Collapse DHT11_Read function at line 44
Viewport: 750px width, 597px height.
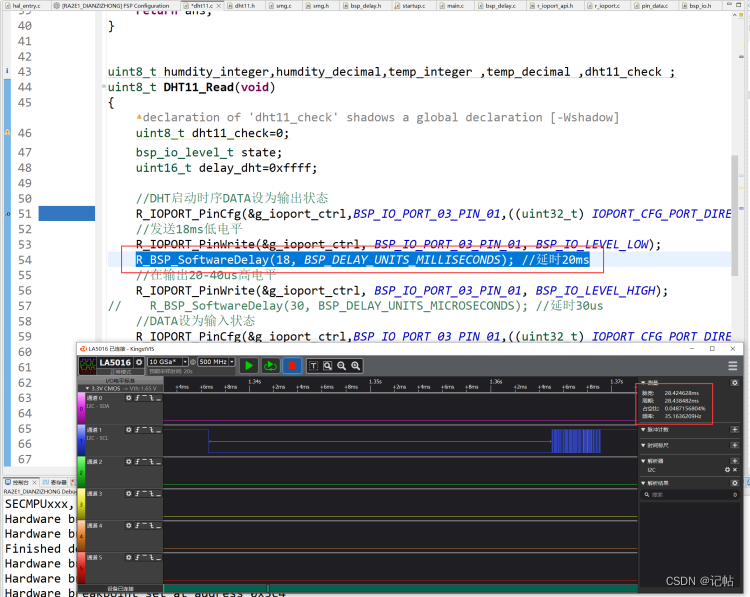104,87
